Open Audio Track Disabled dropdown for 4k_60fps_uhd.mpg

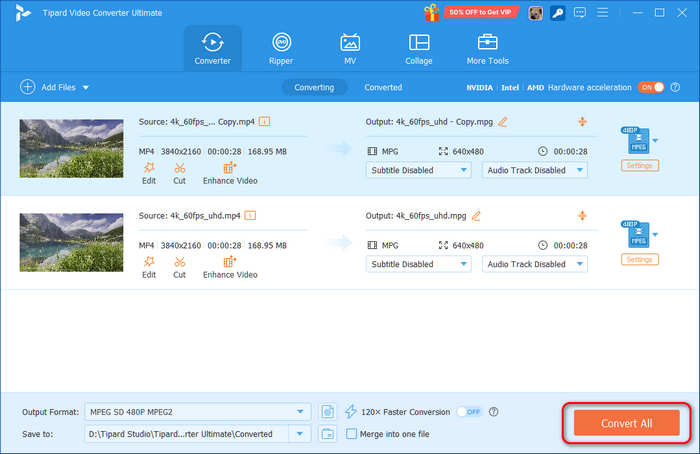coord(535,264)
